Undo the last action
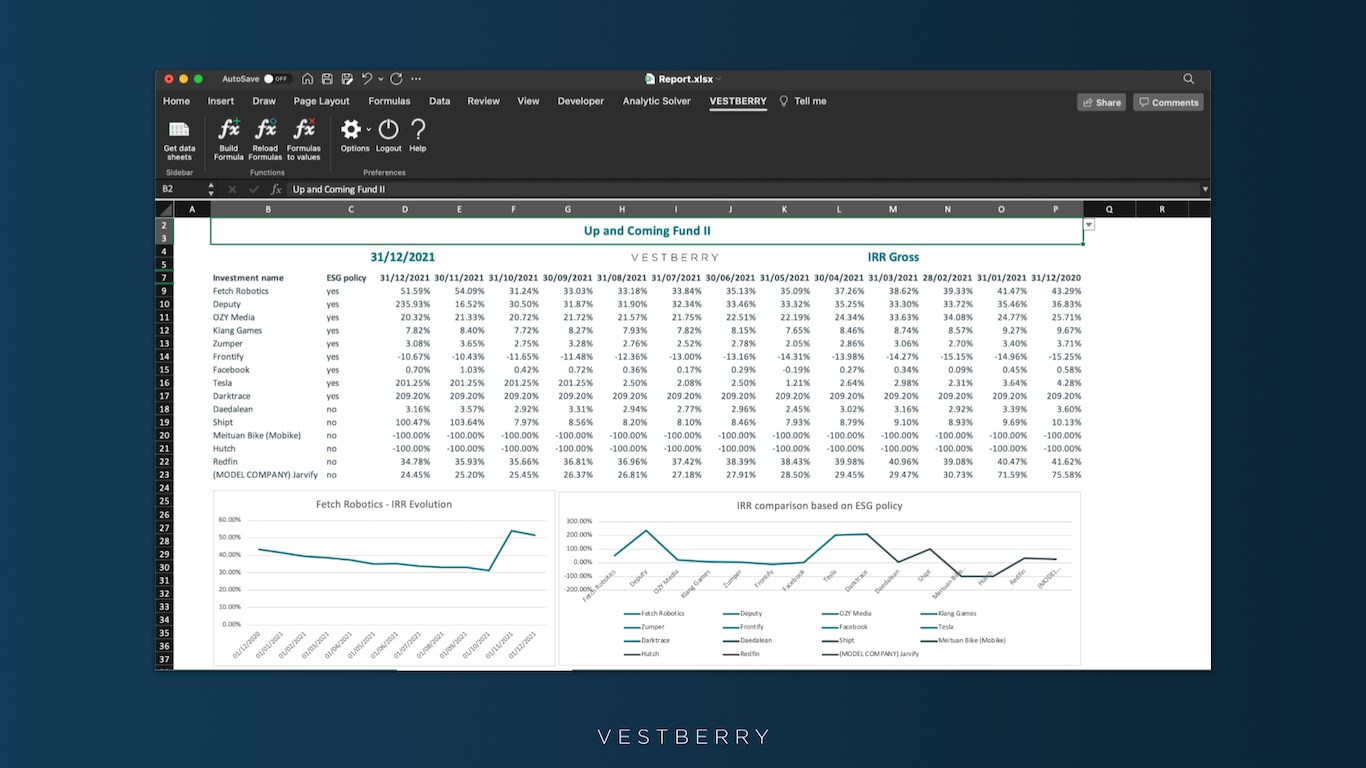The image size is (1366, 768). click(367, 79)
